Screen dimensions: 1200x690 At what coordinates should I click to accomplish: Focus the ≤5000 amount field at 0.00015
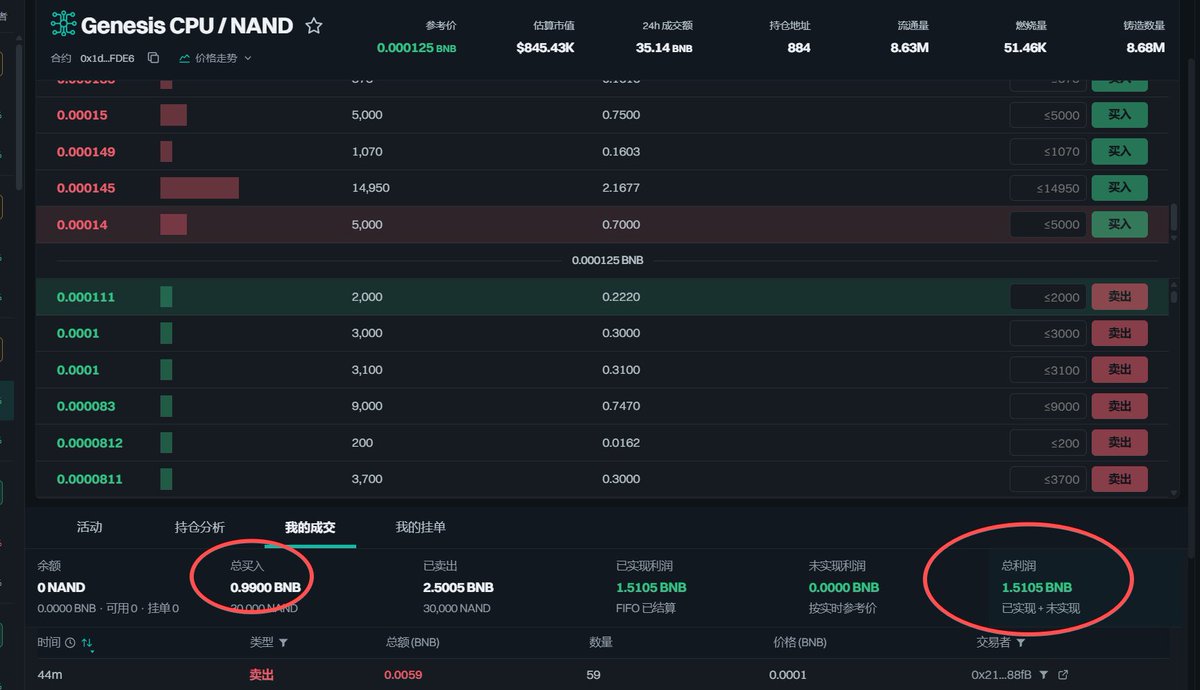[x=1048, y=115]
